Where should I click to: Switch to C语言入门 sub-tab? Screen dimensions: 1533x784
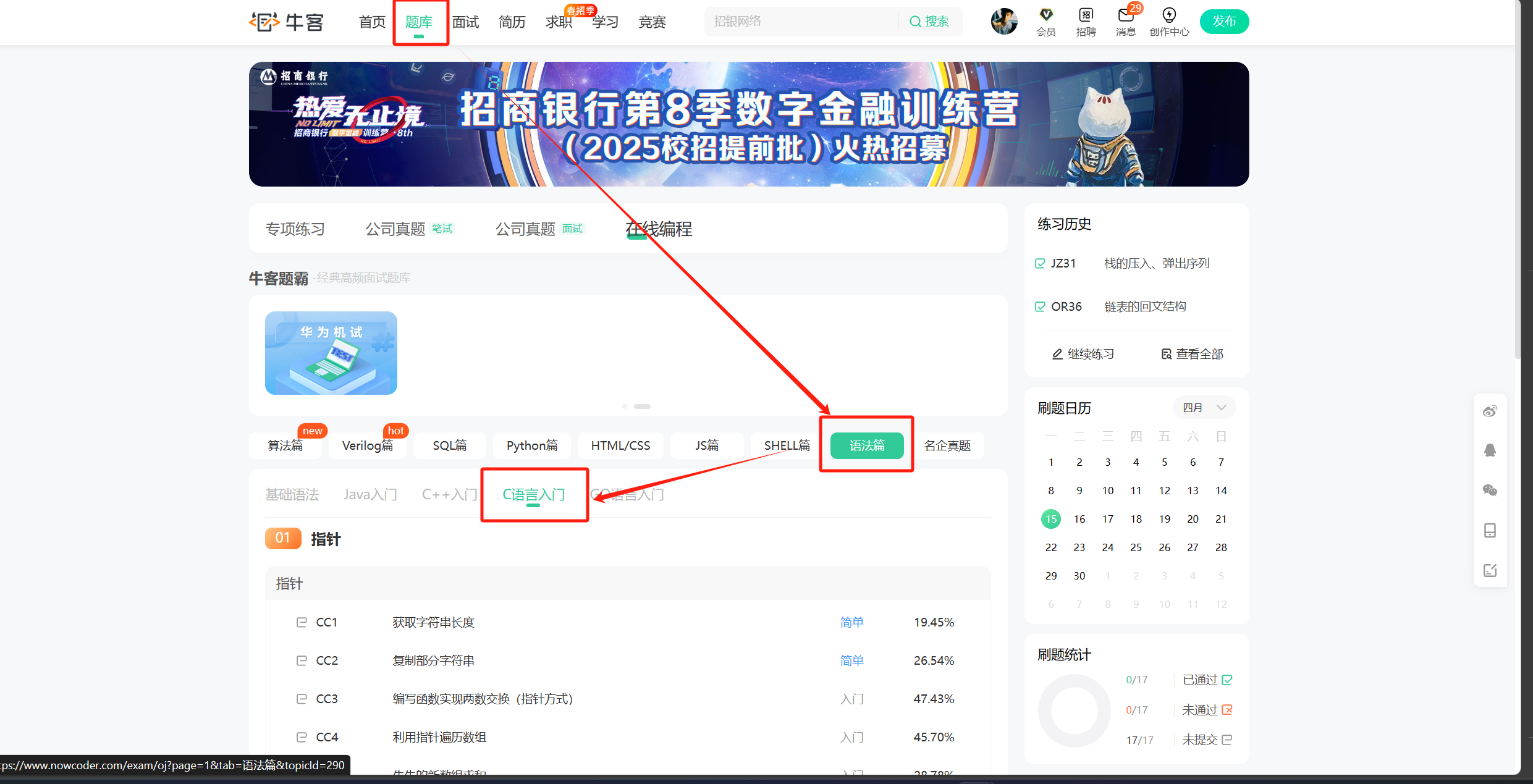point(534,494)
